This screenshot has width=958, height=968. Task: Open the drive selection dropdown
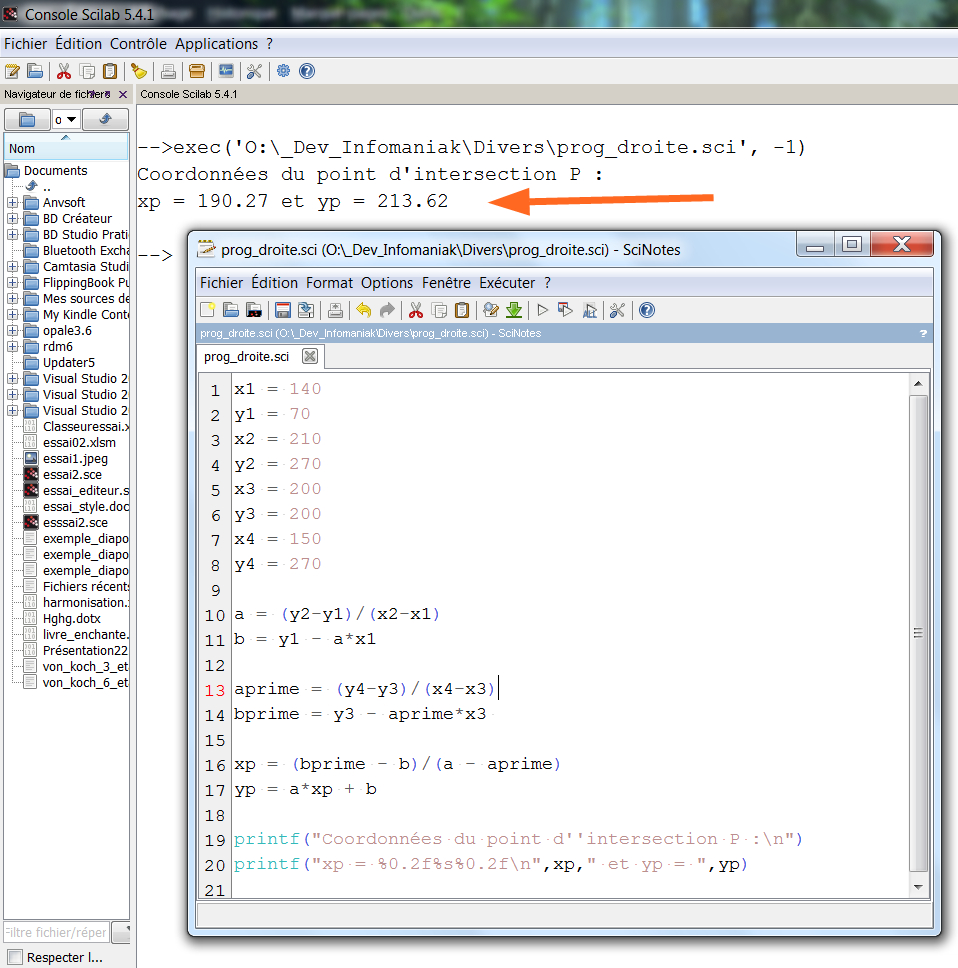[65, 120]
